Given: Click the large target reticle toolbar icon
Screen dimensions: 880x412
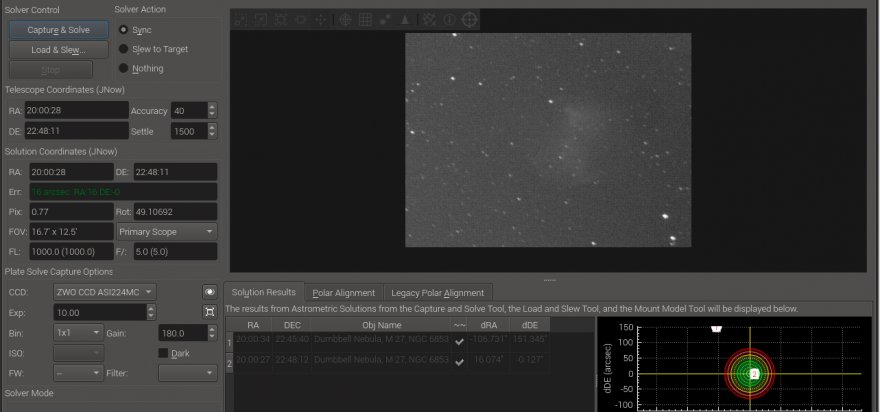Looking at the screenshot, I should (469, 19).
